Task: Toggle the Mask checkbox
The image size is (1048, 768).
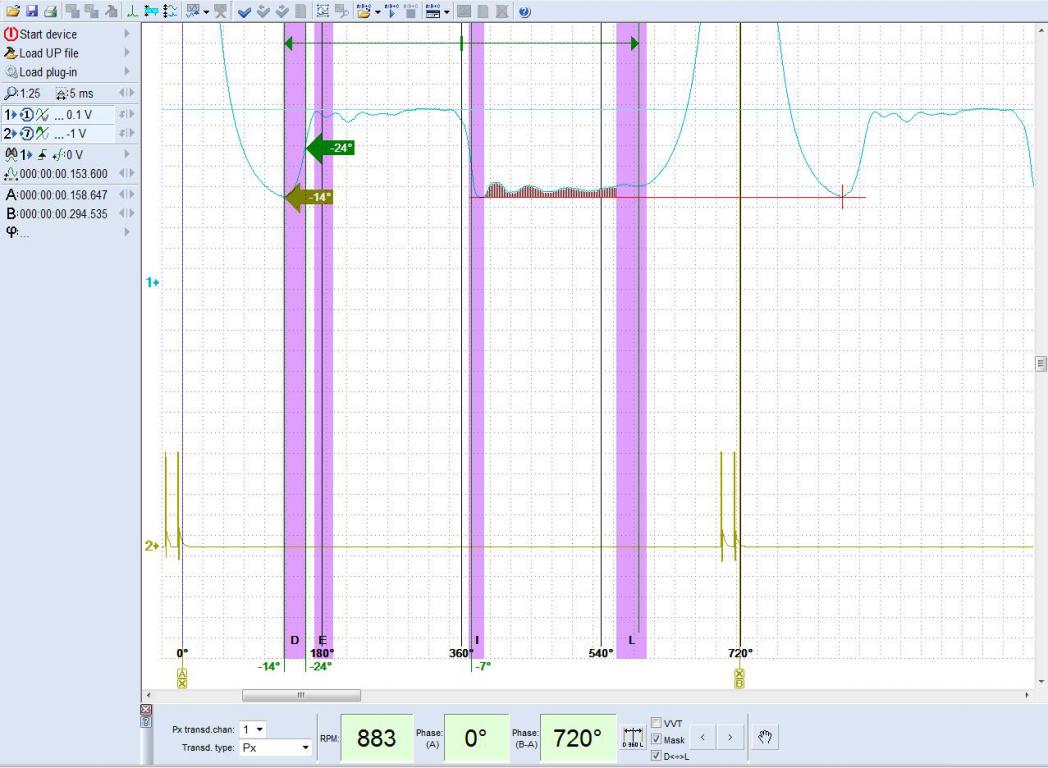Action: pos(656,739)
